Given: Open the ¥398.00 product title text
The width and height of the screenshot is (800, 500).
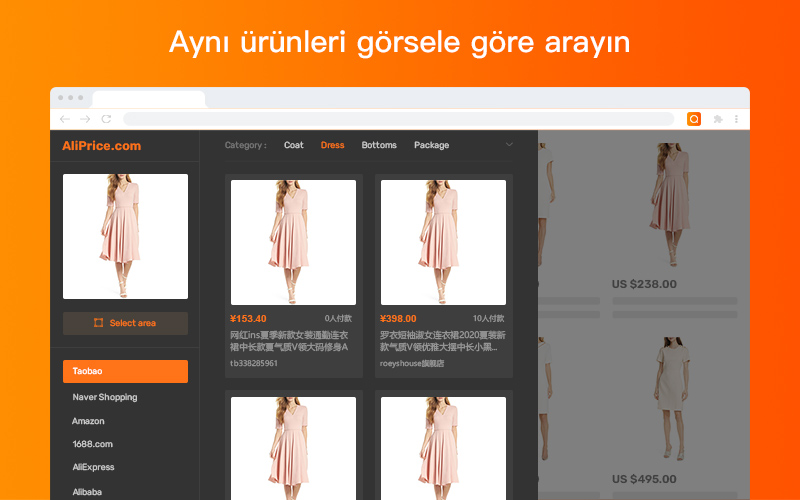Looking at the screenshot, I should click(442, 341).
